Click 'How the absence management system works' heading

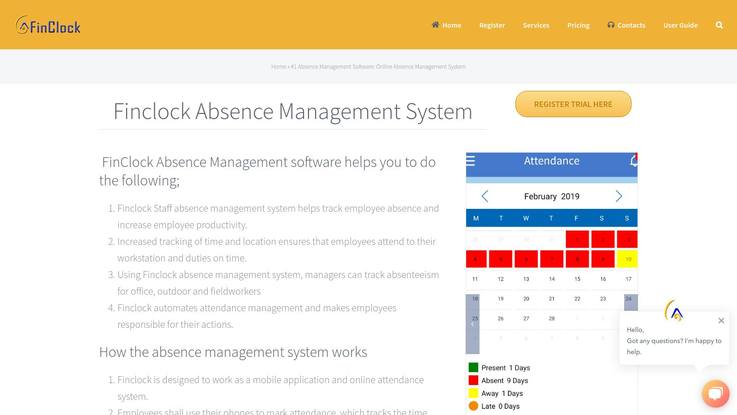coord(233,352)
